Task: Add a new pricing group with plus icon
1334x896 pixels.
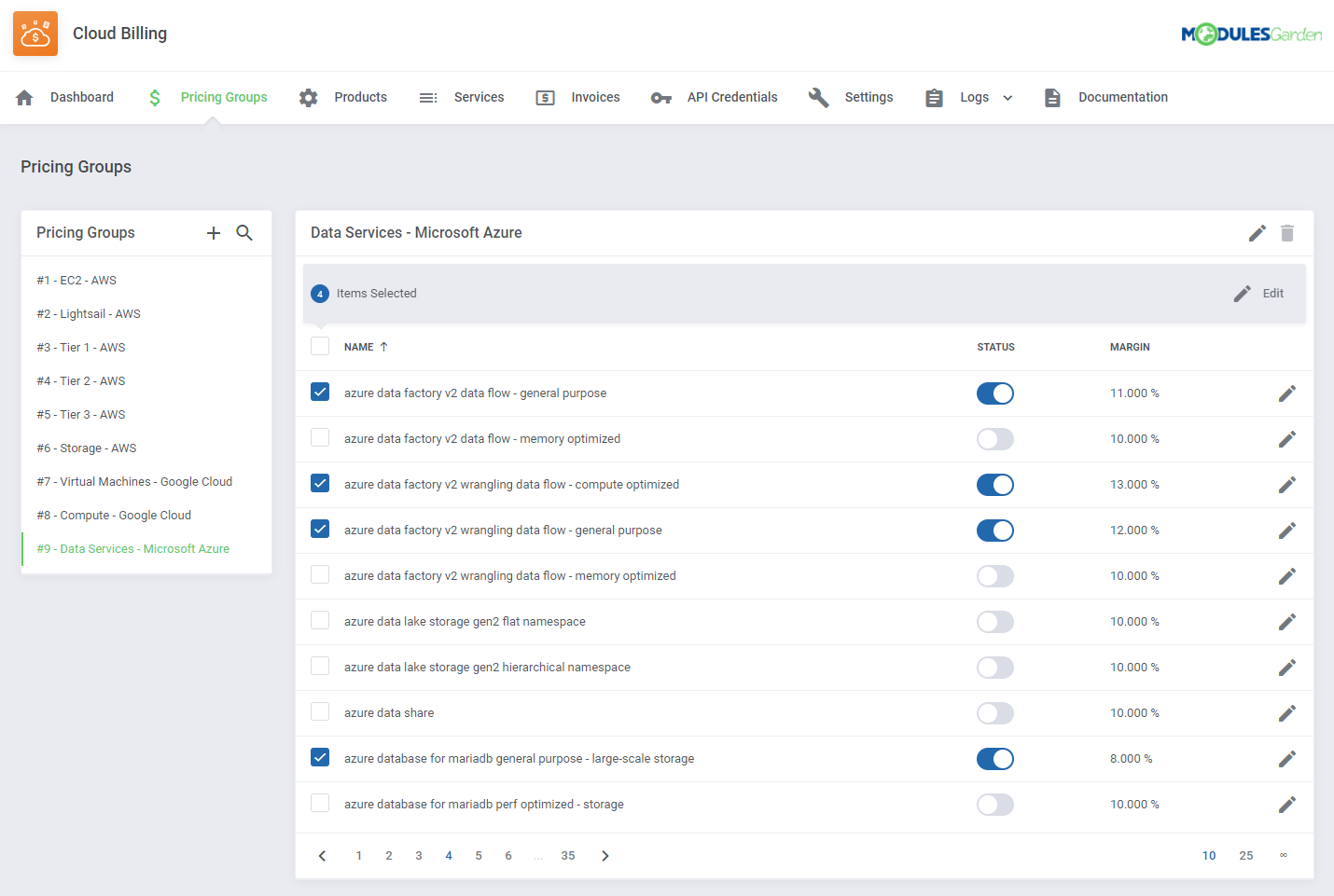Action: pos(214,233)
